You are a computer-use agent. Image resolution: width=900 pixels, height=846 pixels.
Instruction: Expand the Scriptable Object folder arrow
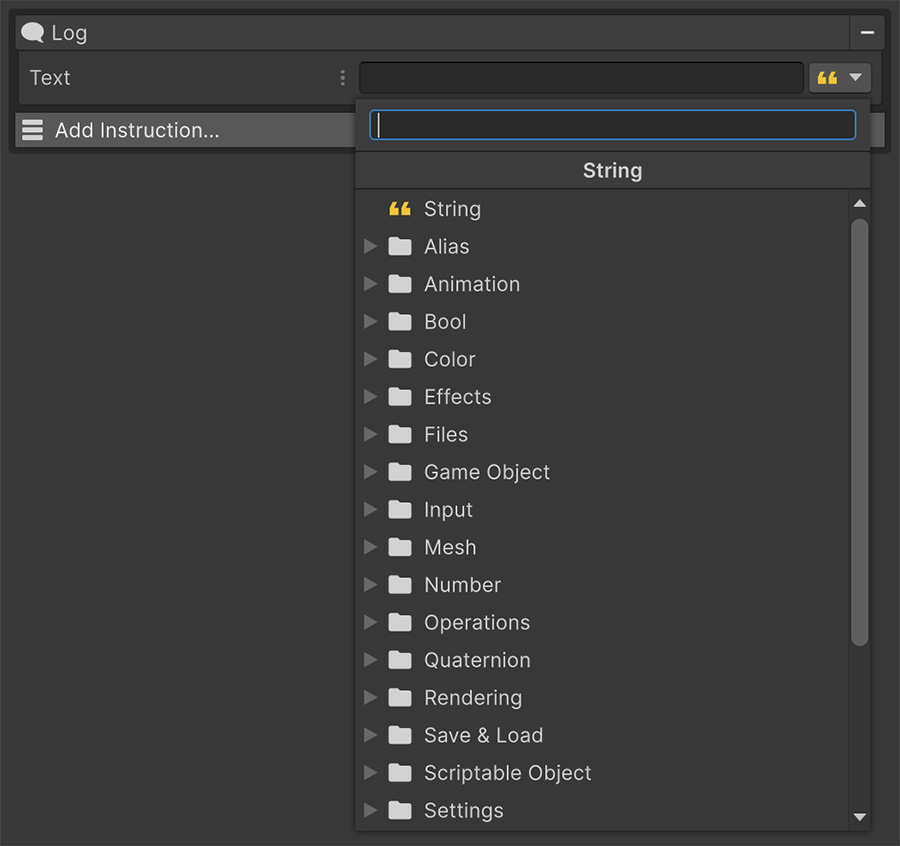pos(371,773)
